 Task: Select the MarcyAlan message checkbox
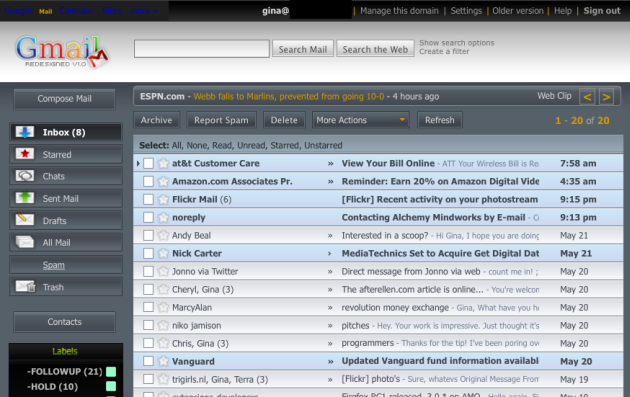(x=148, y=307)
